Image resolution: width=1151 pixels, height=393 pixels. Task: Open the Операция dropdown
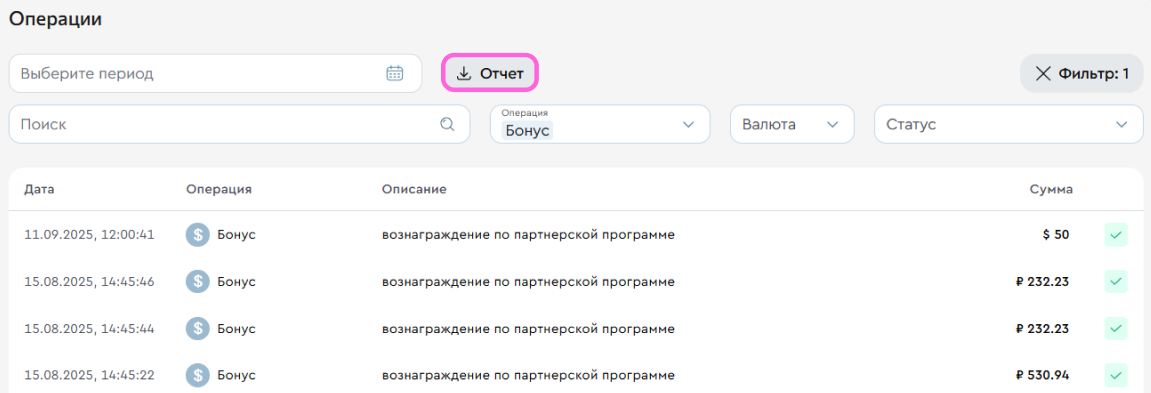(x=600, y=124)
